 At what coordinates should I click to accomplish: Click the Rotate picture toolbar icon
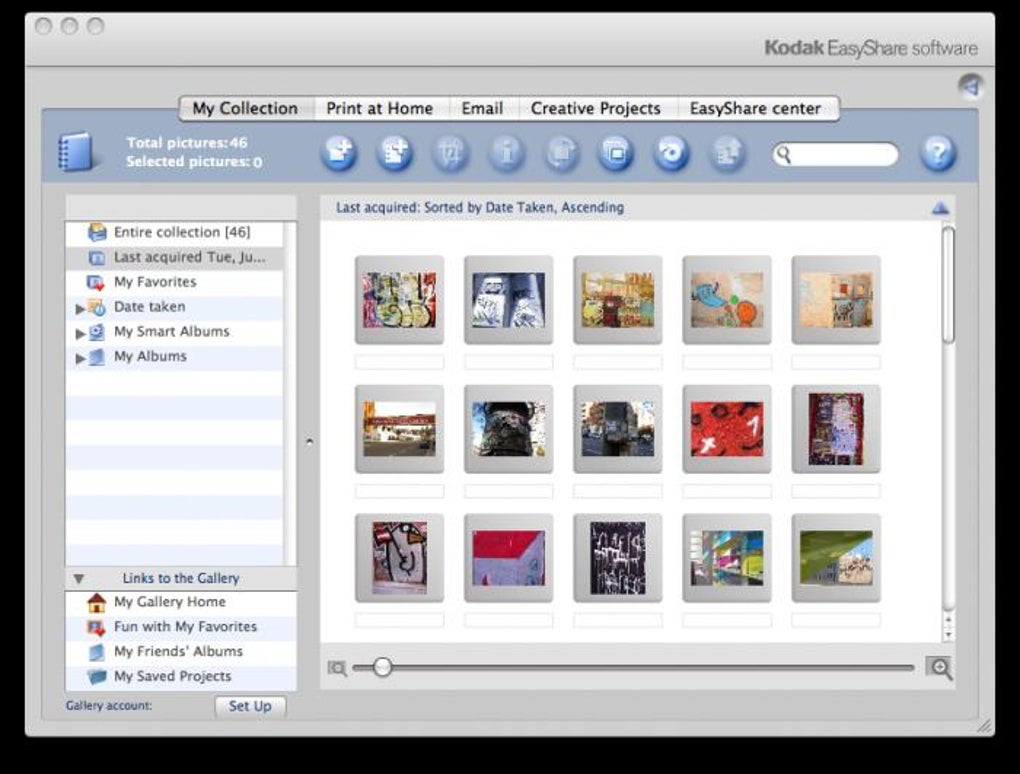coord(561,153)
